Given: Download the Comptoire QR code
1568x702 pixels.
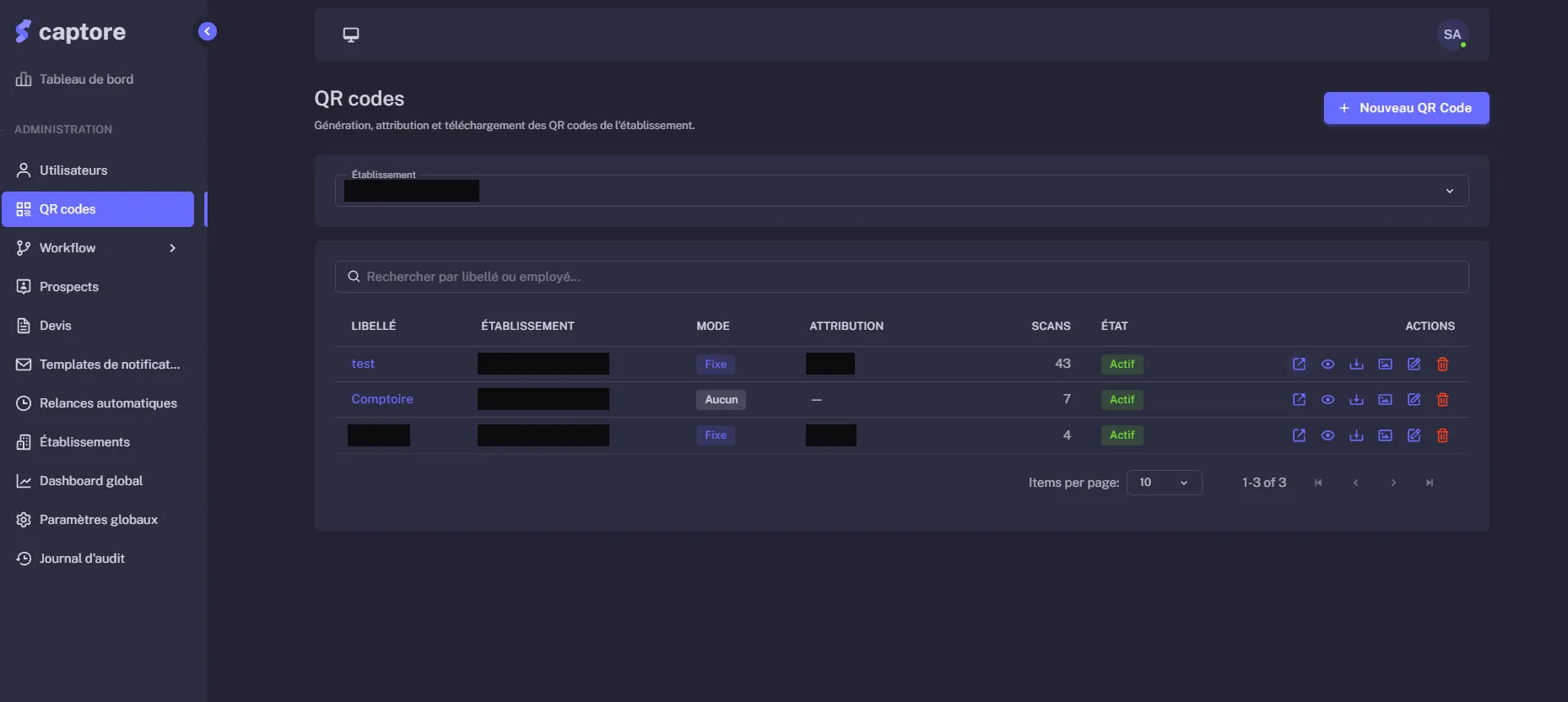Looking at the screenshot, I should click(1356, 399).
